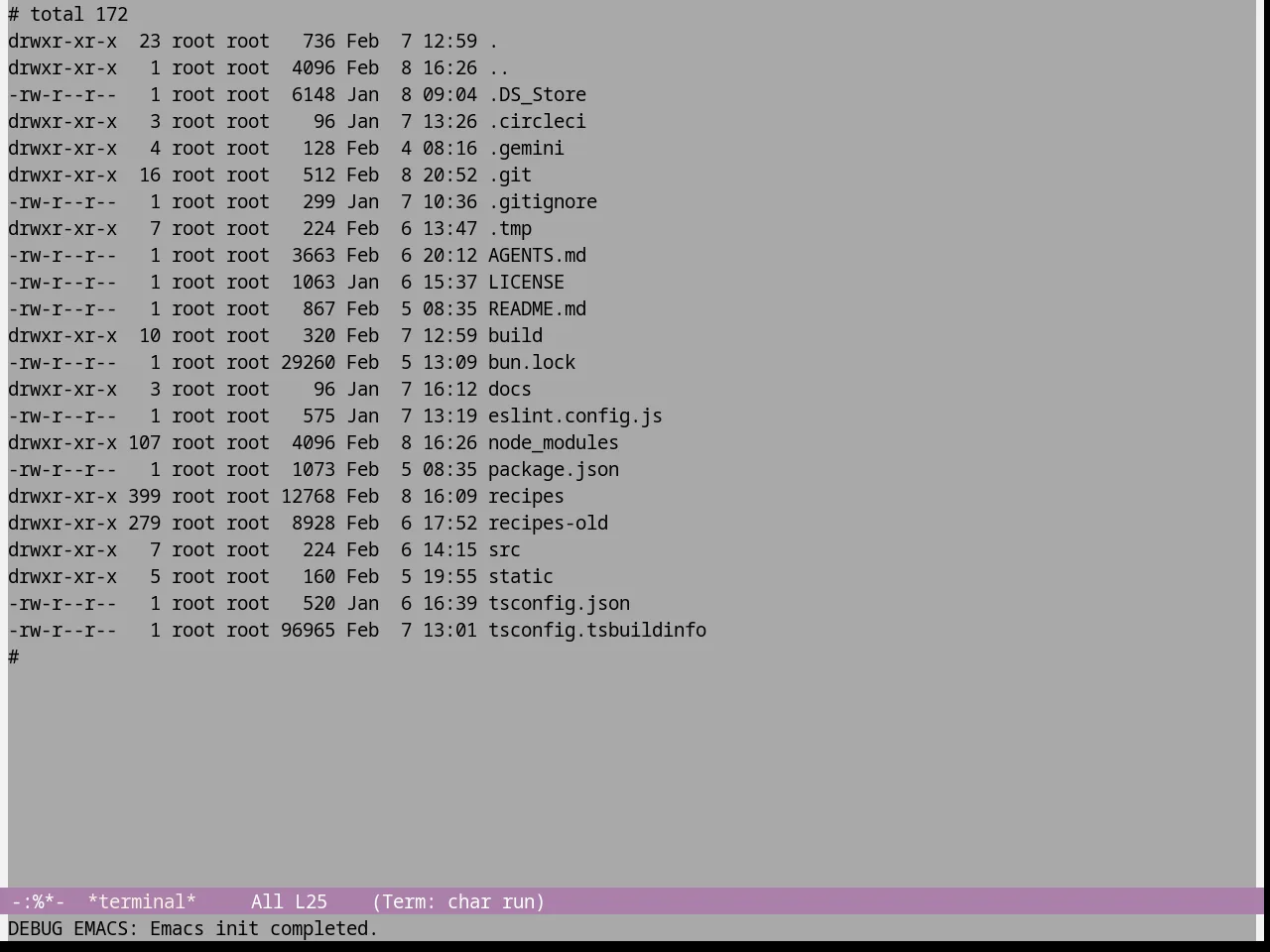Click the -:%*- buffer status flags

(x=38, y=901)
